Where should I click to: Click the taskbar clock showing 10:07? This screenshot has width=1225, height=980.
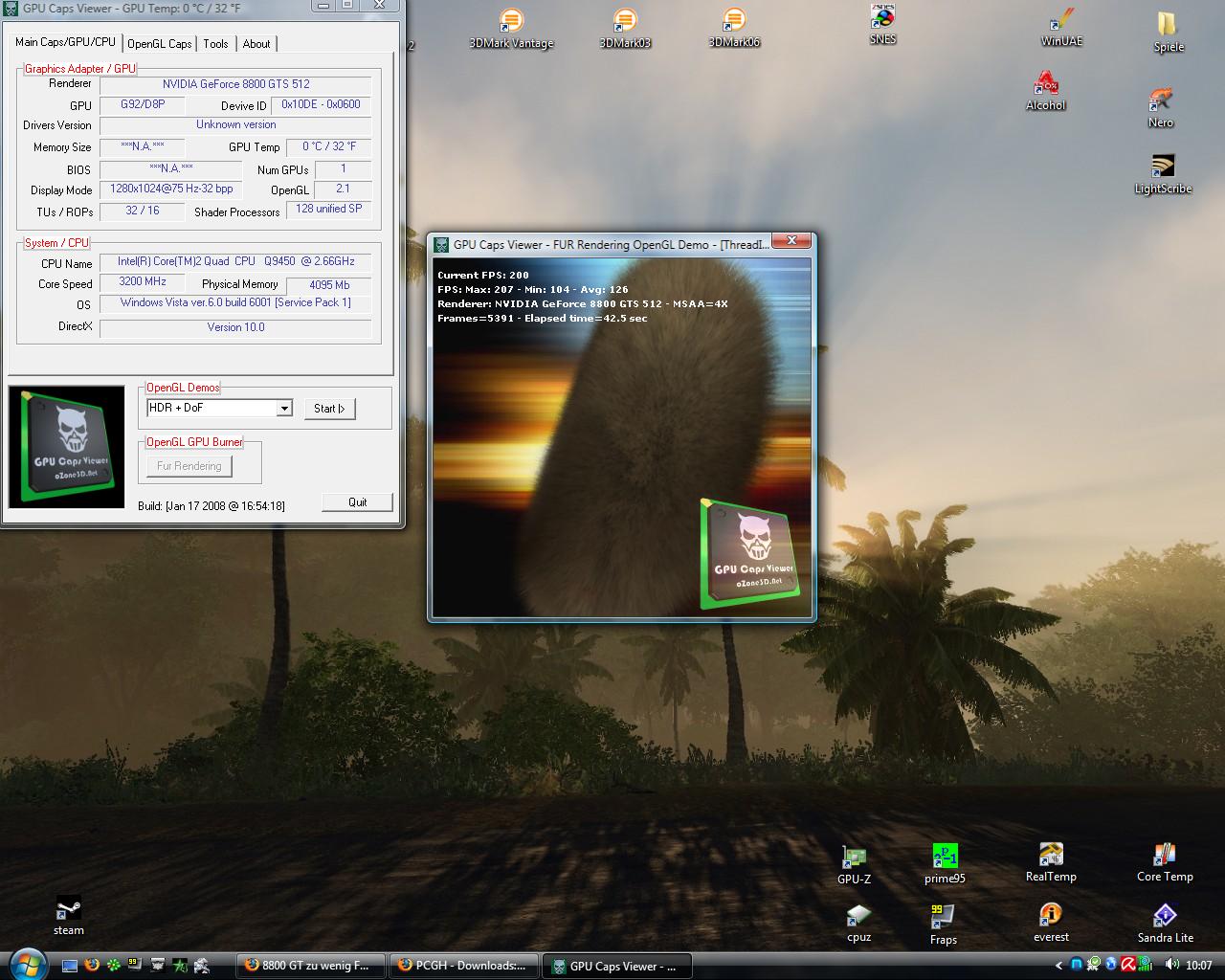point(1198,966)
